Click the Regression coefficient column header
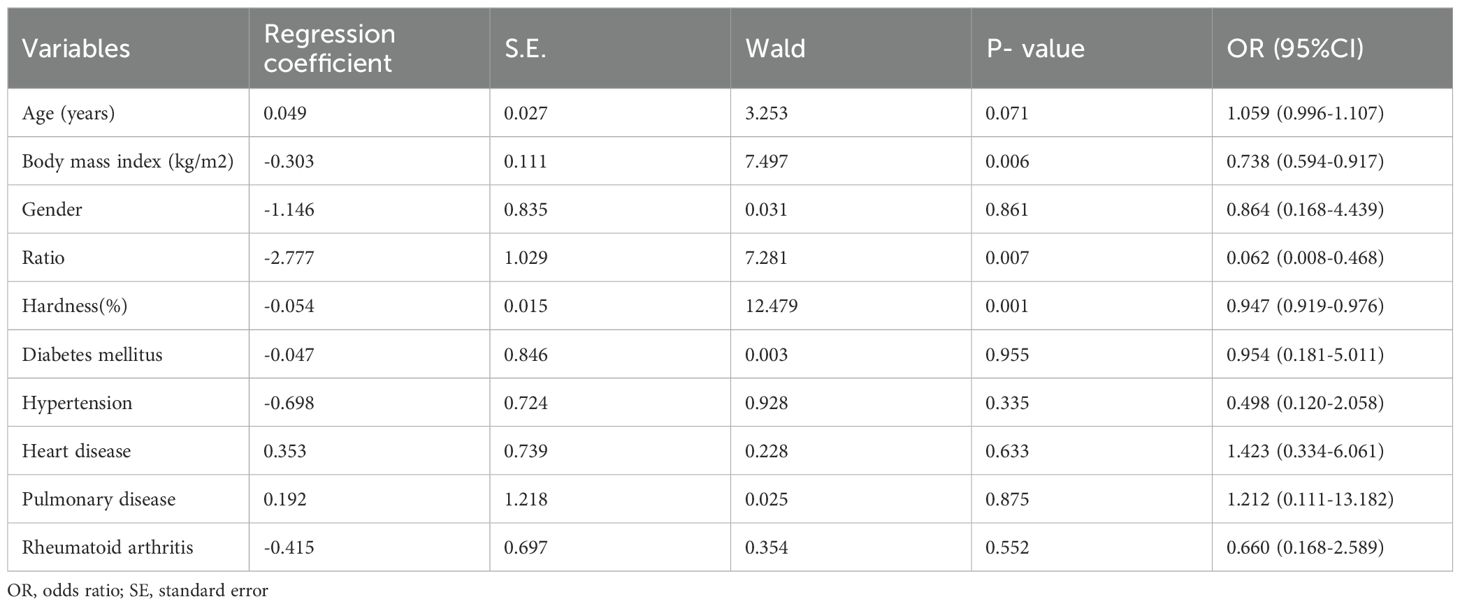Viewport: 1460px width, 606px height. tap(329, 48)
